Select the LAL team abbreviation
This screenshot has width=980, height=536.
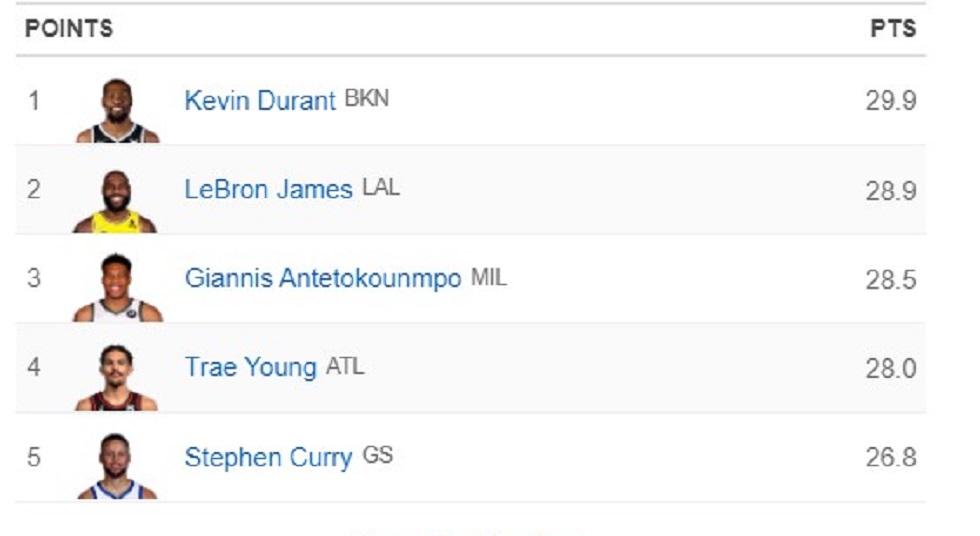381,187
